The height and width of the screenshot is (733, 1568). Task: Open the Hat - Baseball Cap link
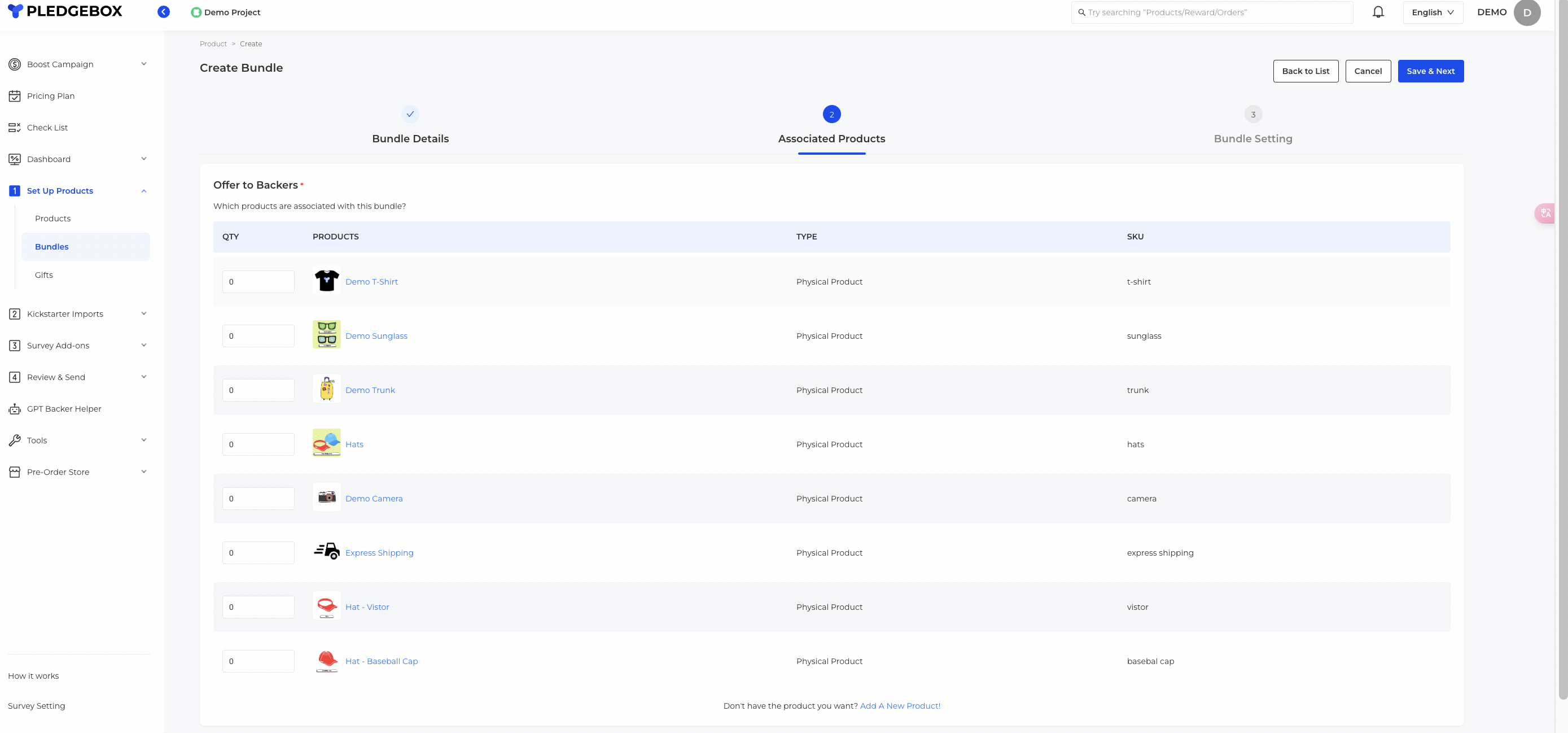tap(382, 661)
